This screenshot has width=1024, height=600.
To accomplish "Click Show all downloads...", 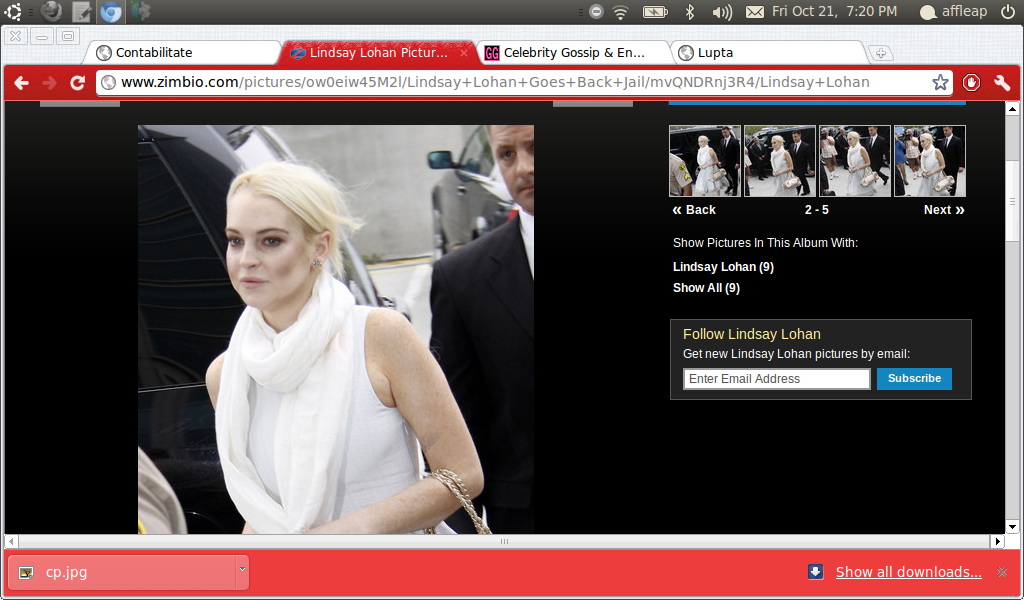I will 908,572.
